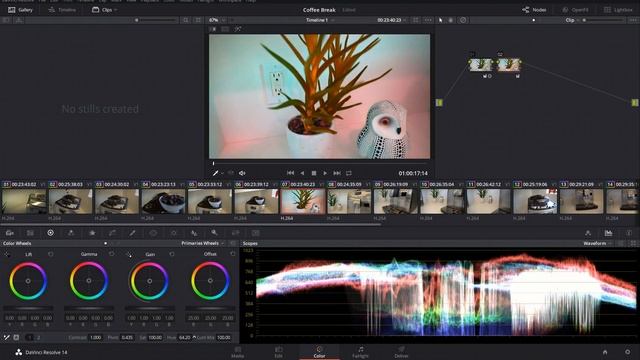The width and height of the screenshot is (640, 360).
Task: Reset the Offset color wheel
Action: pos(233,254)
